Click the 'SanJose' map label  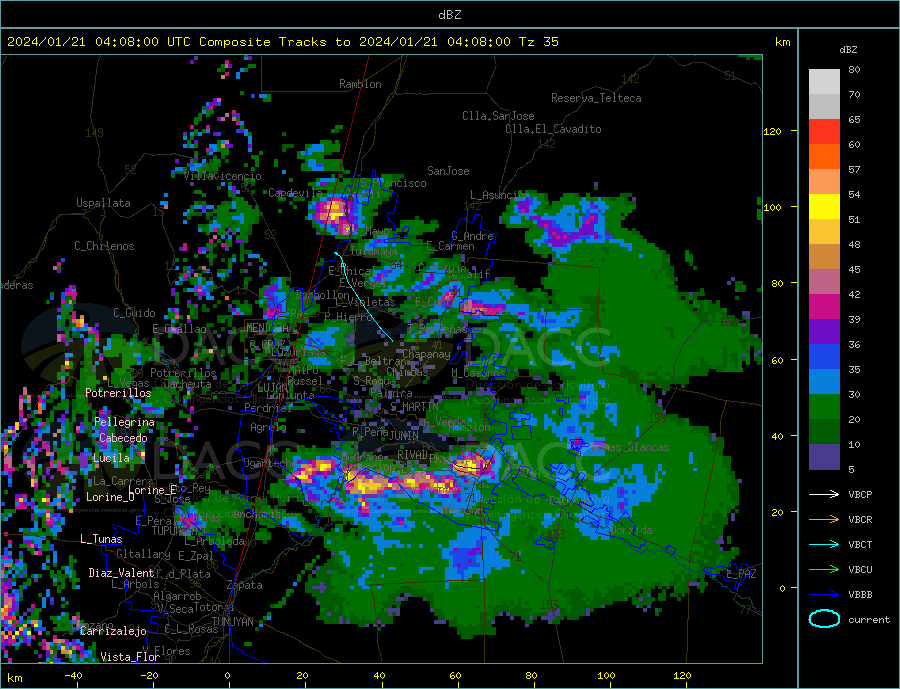pos(448,171)
